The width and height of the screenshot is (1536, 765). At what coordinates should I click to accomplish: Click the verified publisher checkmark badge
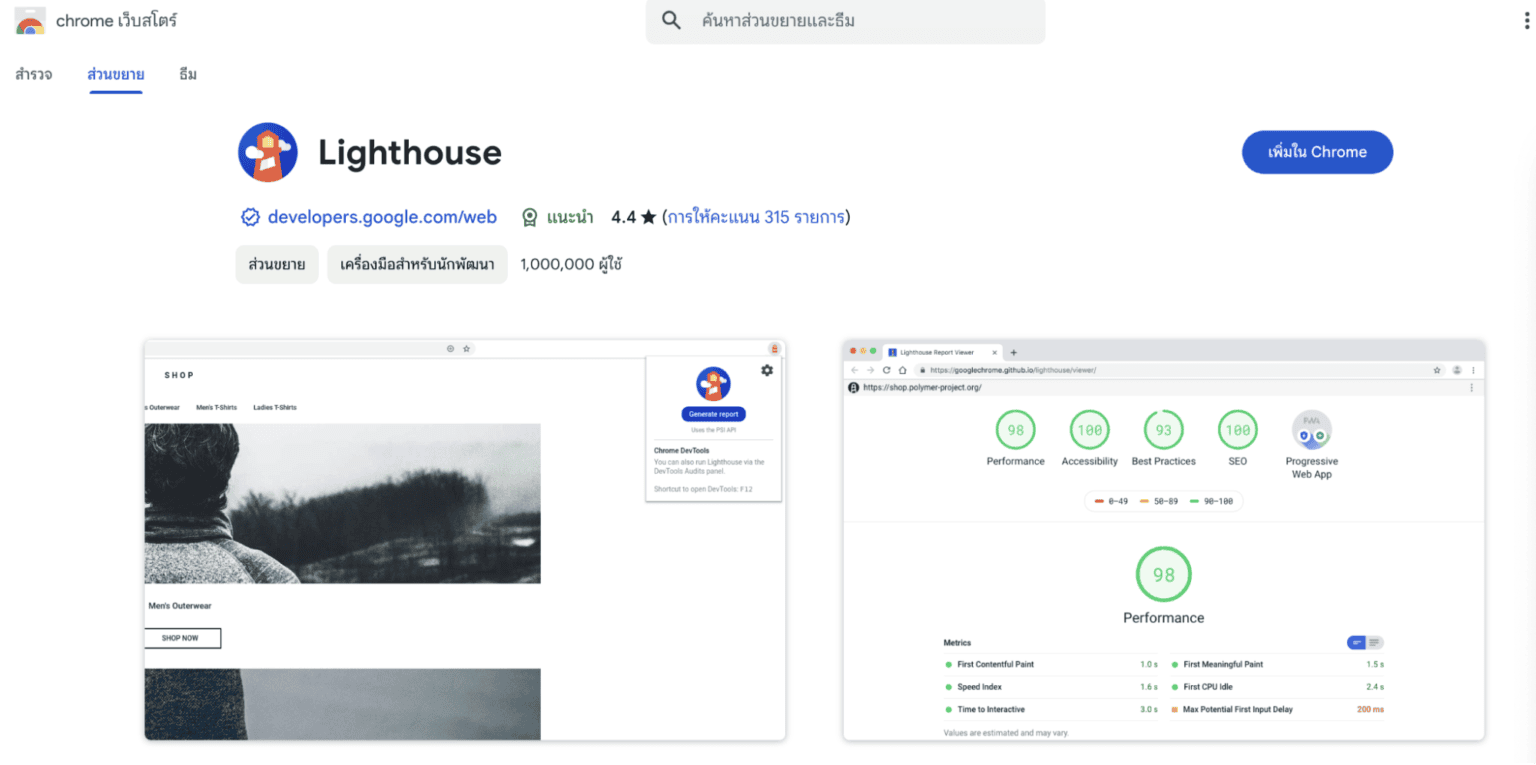[x=249, y=216]
